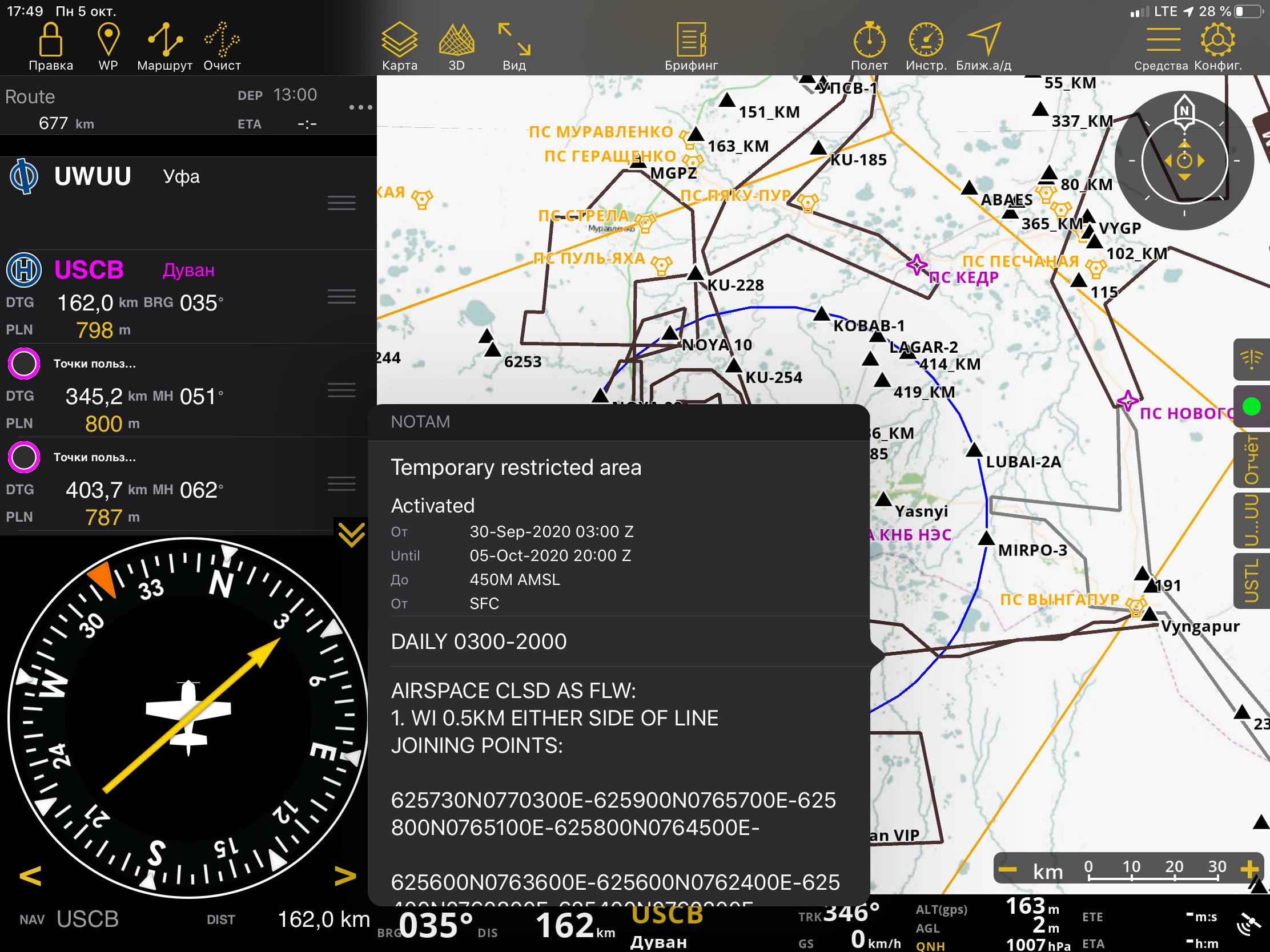
Task: Open the Конфиг. configuration gear
Action: (1217, 40)
